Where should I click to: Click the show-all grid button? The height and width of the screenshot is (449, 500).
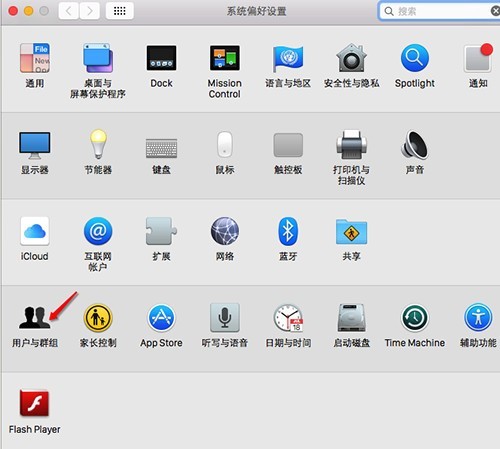[120, 11]
